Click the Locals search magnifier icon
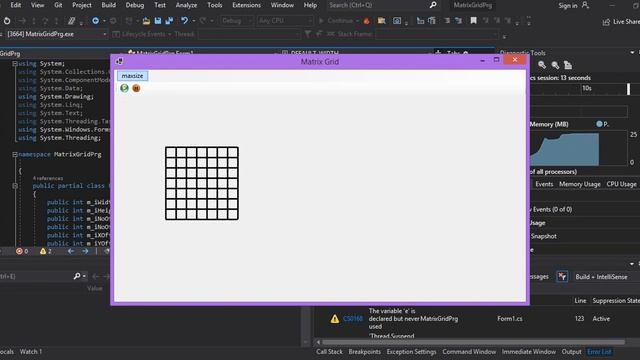 click(x=77, y=276)
